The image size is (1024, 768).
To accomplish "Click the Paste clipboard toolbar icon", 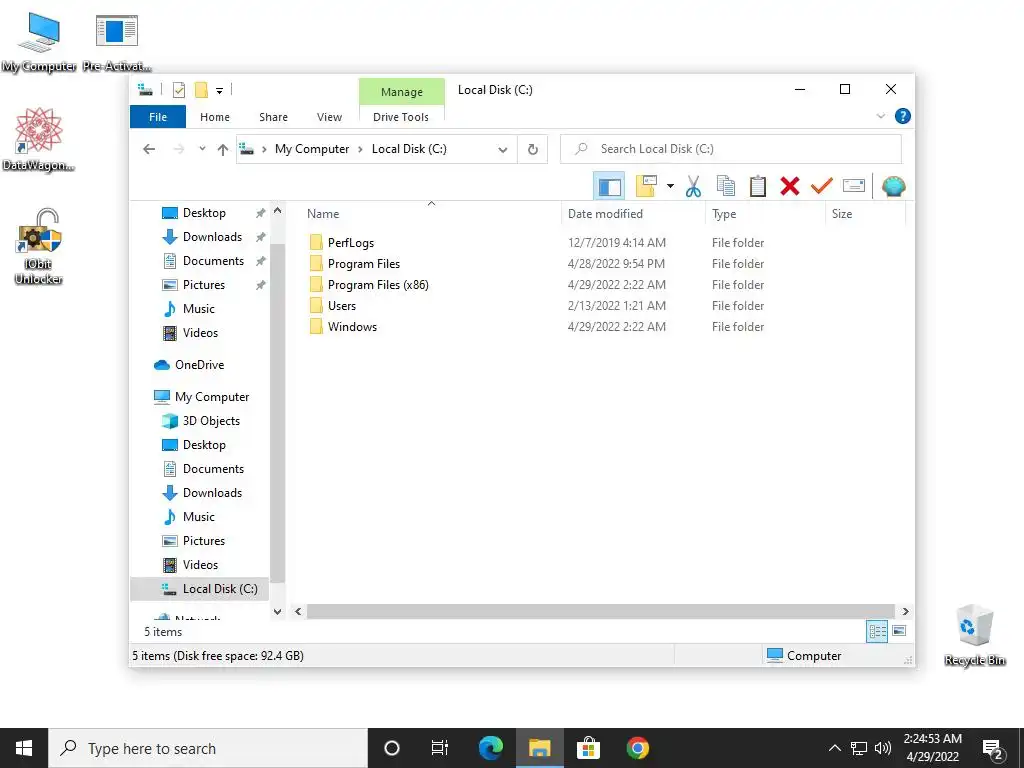I will pyautogui.click(x=758, y=187).
